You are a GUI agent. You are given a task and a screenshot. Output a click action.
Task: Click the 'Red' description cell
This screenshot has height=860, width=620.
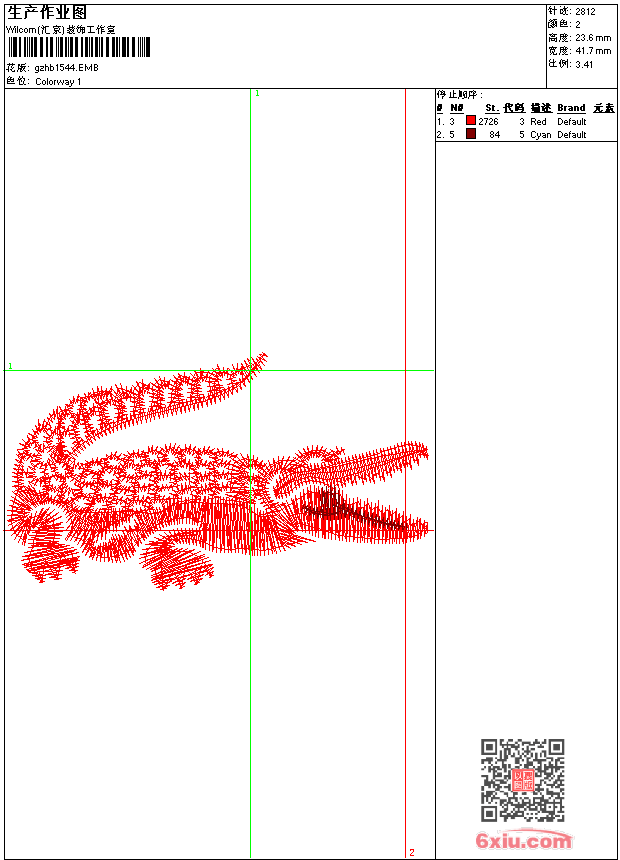538,122
